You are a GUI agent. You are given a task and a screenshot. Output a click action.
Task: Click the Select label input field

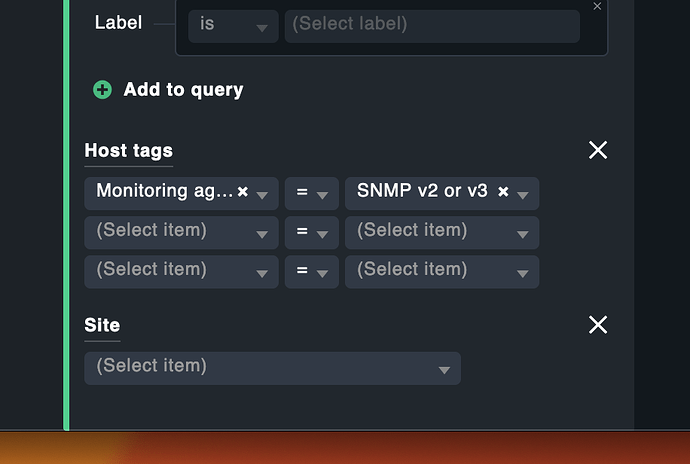coord(431,25)
